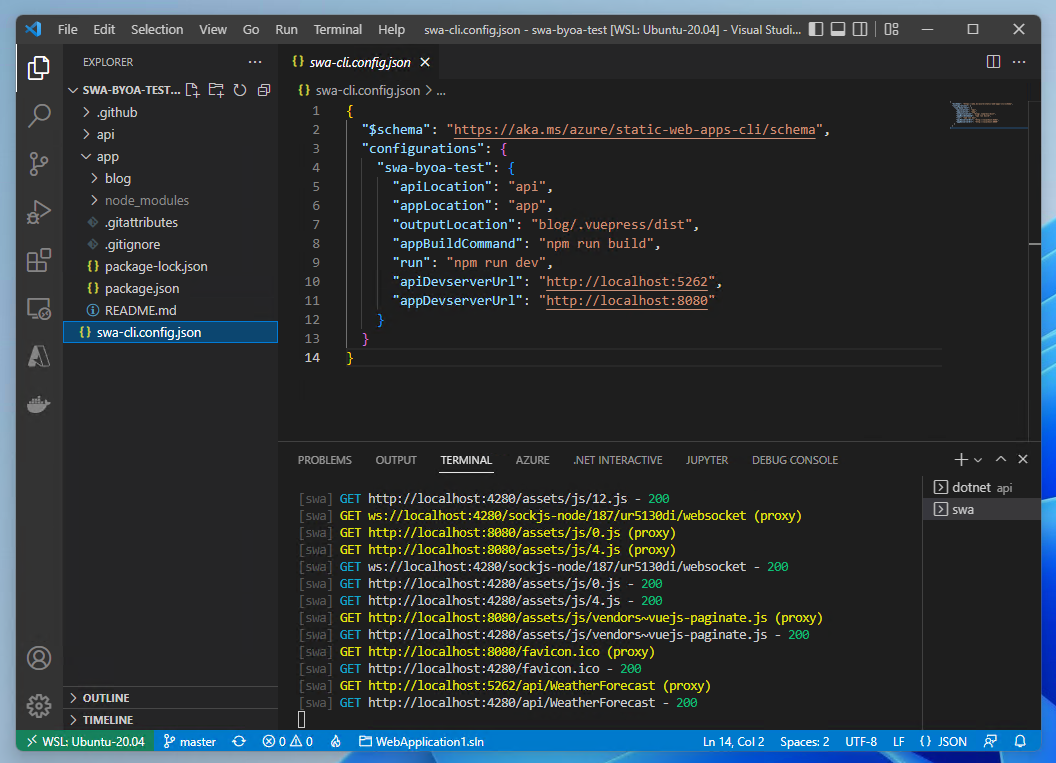Collapse the SWA-BYOA-TEST workspace root
This screenshot has height=763, width=1056.
125,90
